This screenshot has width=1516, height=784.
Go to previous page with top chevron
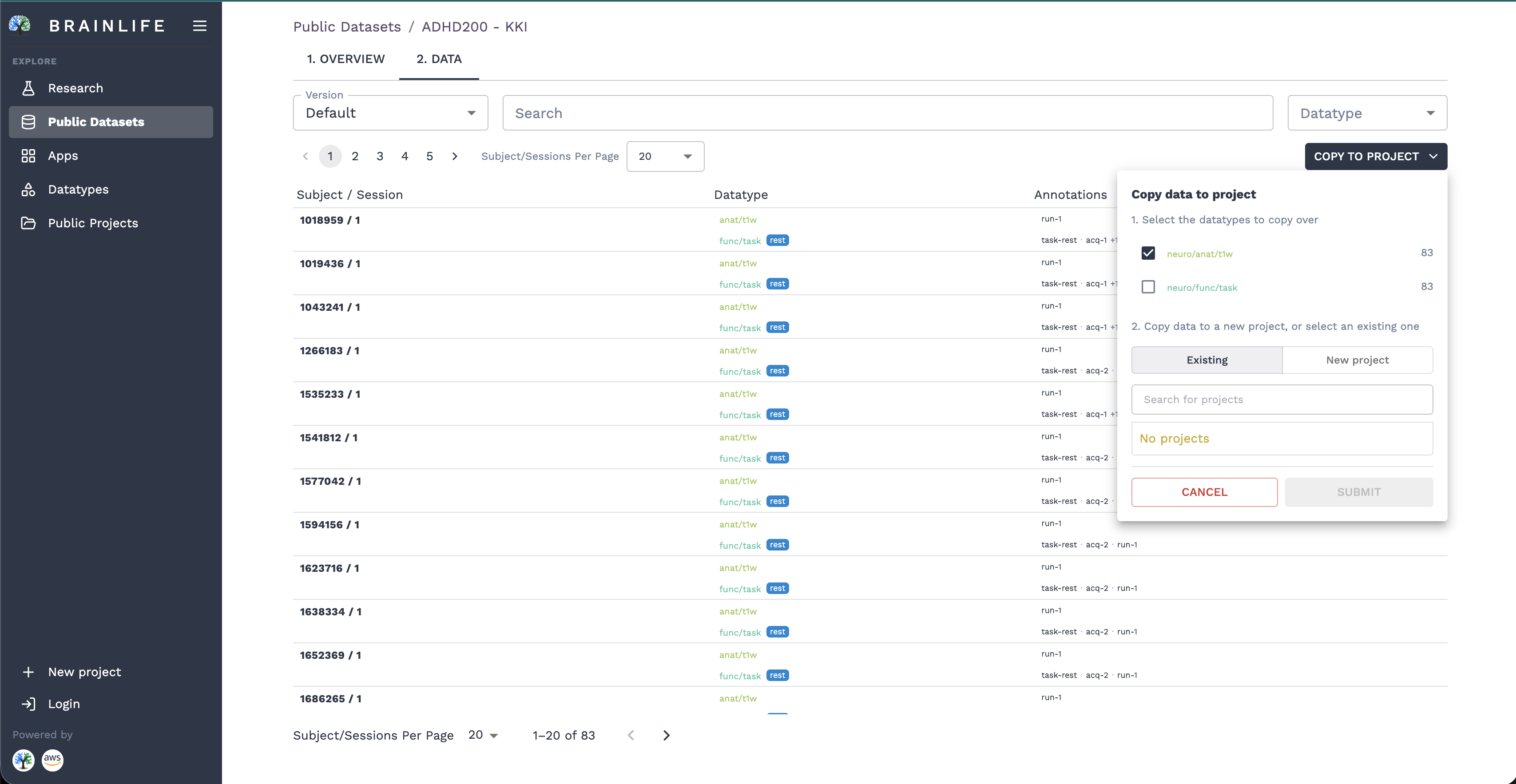click(x=305, y=156)
